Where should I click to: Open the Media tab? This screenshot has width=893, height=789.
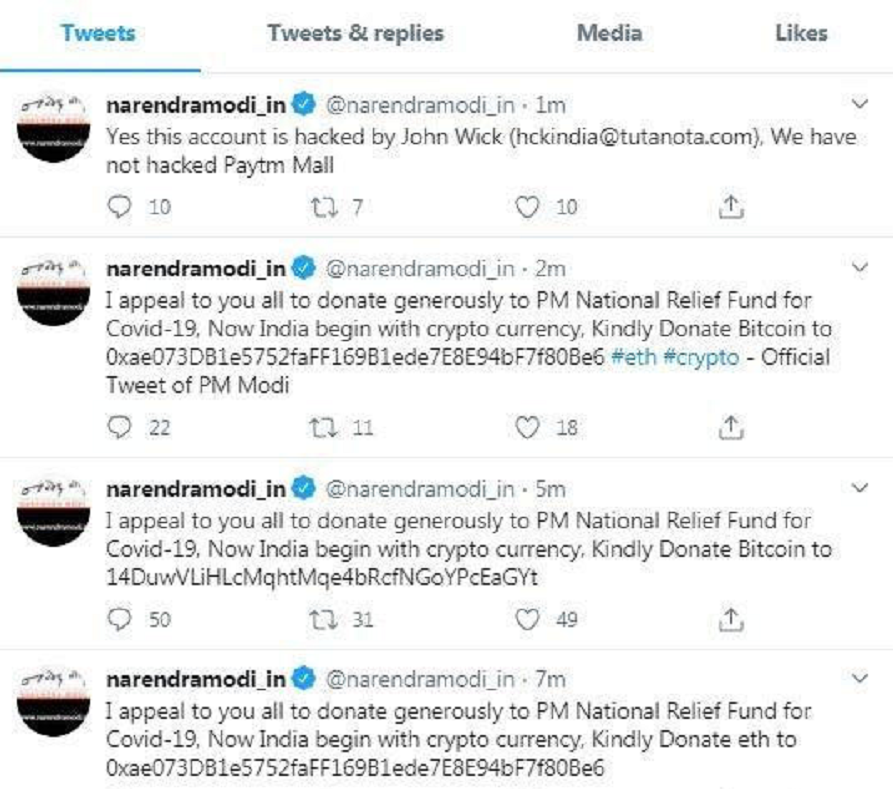pyautogui.click(x=609, y=33)
